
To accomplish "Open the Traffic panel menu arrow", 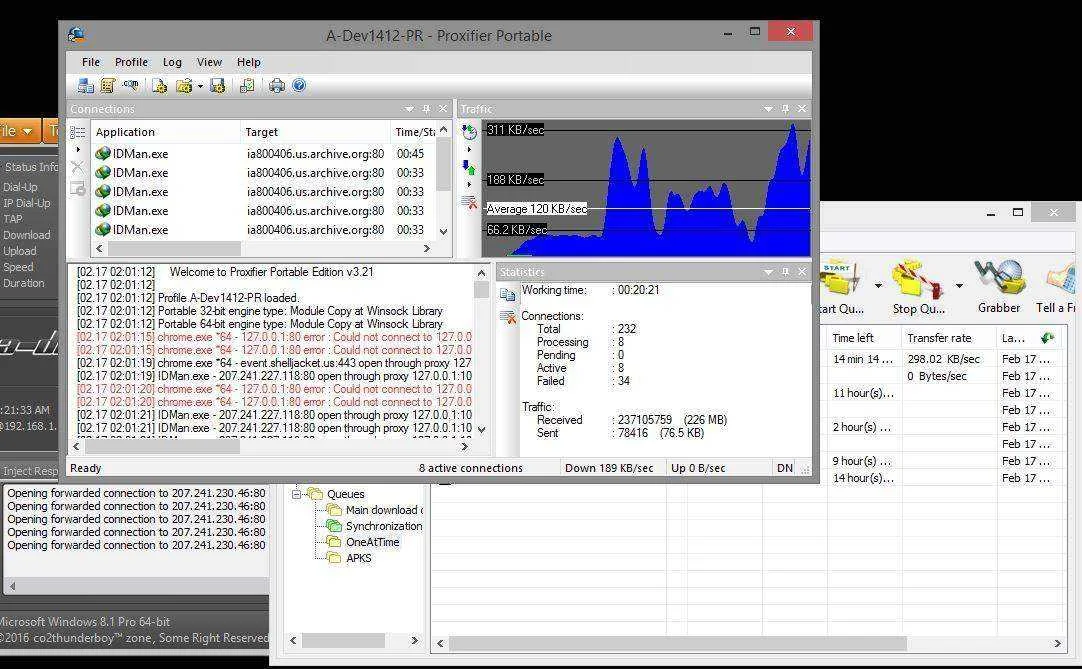I will pyautogui.click(x=768, y=109).
